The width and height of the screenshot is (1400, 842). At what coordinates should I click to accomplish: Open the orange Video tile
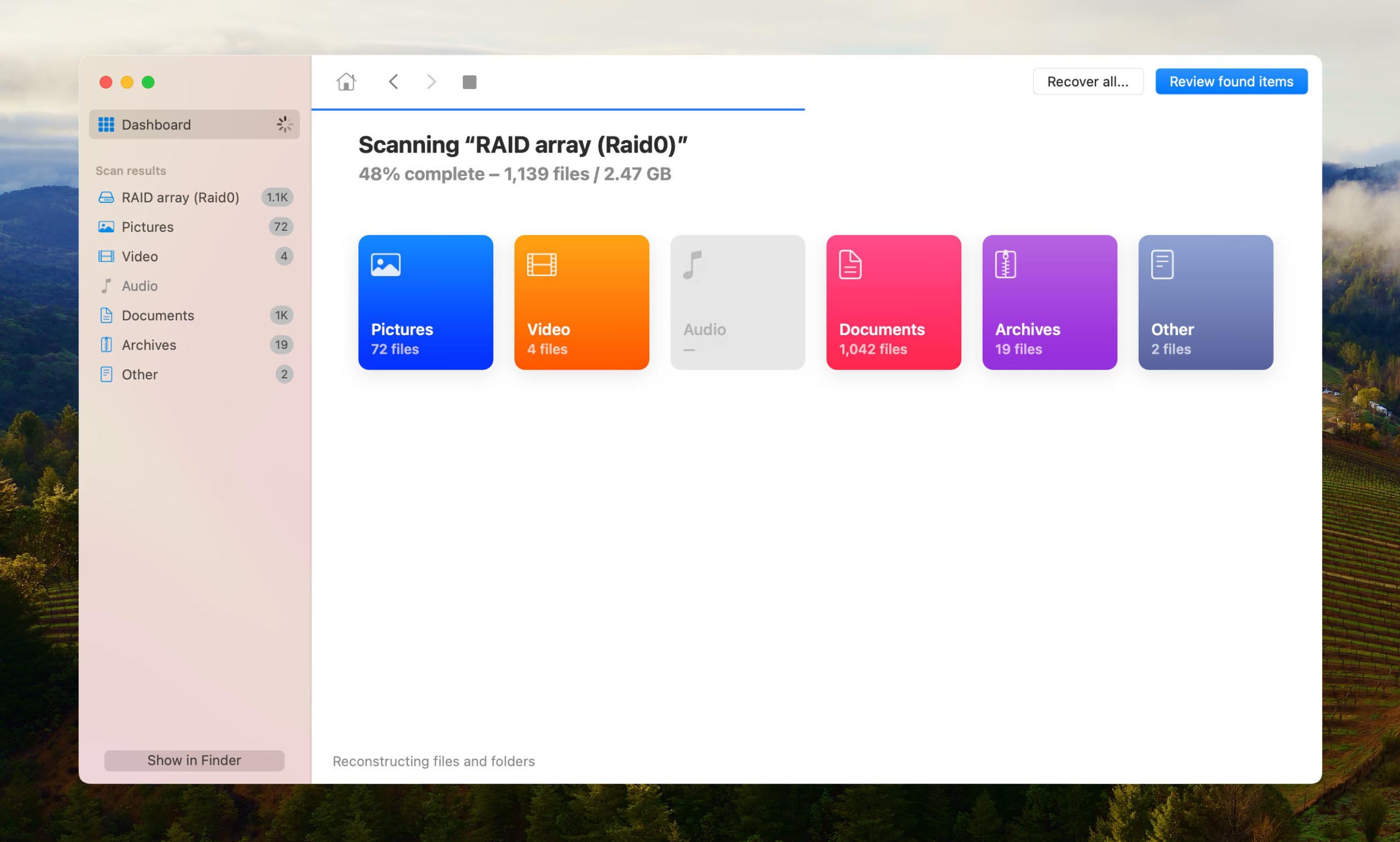click(x=582, y=302)
